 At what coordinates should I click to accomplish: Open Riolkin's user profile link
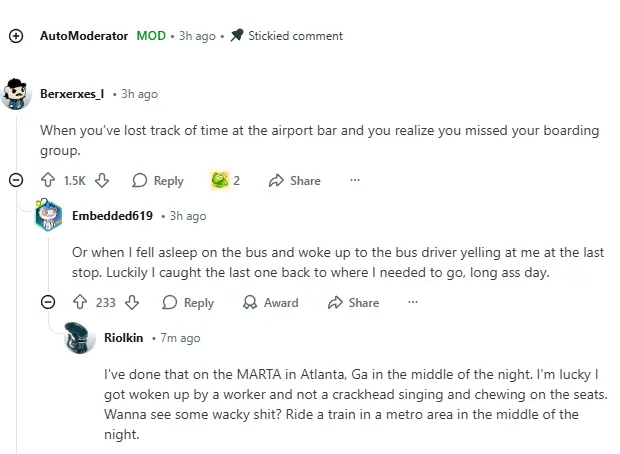pos(124,338)
